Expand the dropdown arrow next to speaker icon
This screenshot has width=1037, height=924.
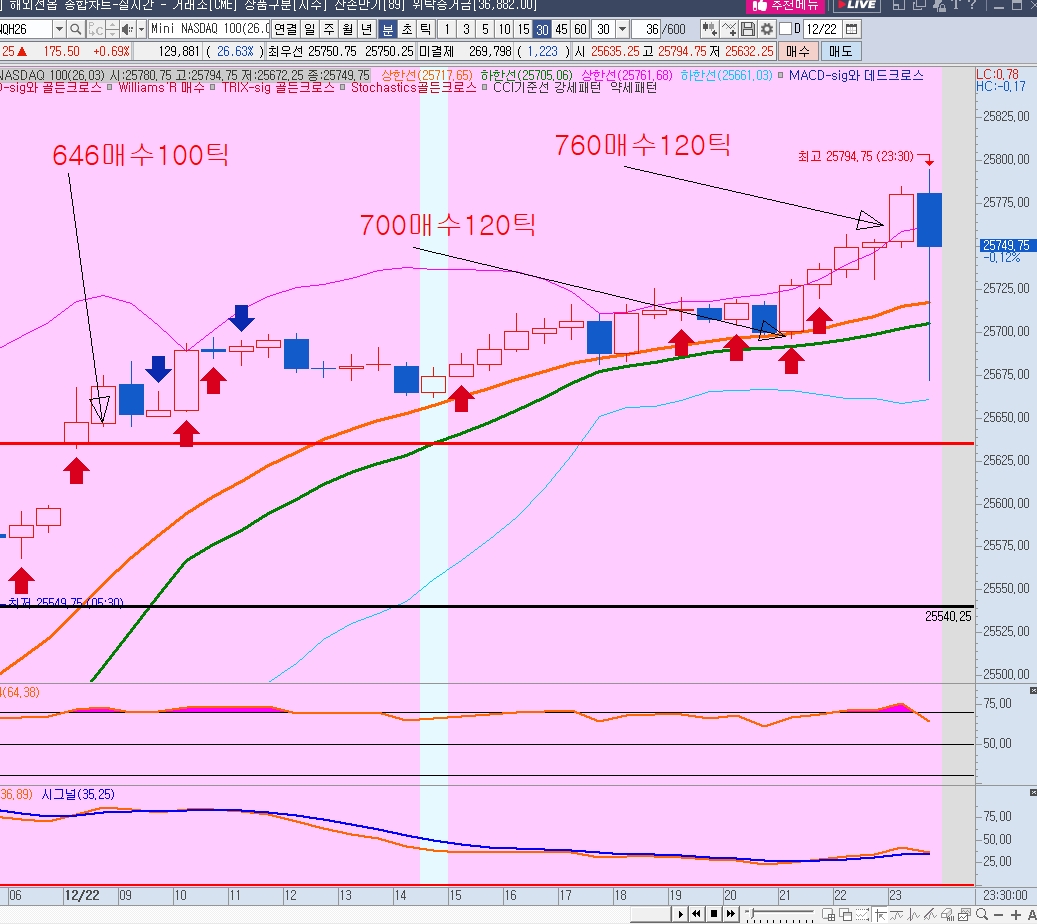(x=140, y=30)
